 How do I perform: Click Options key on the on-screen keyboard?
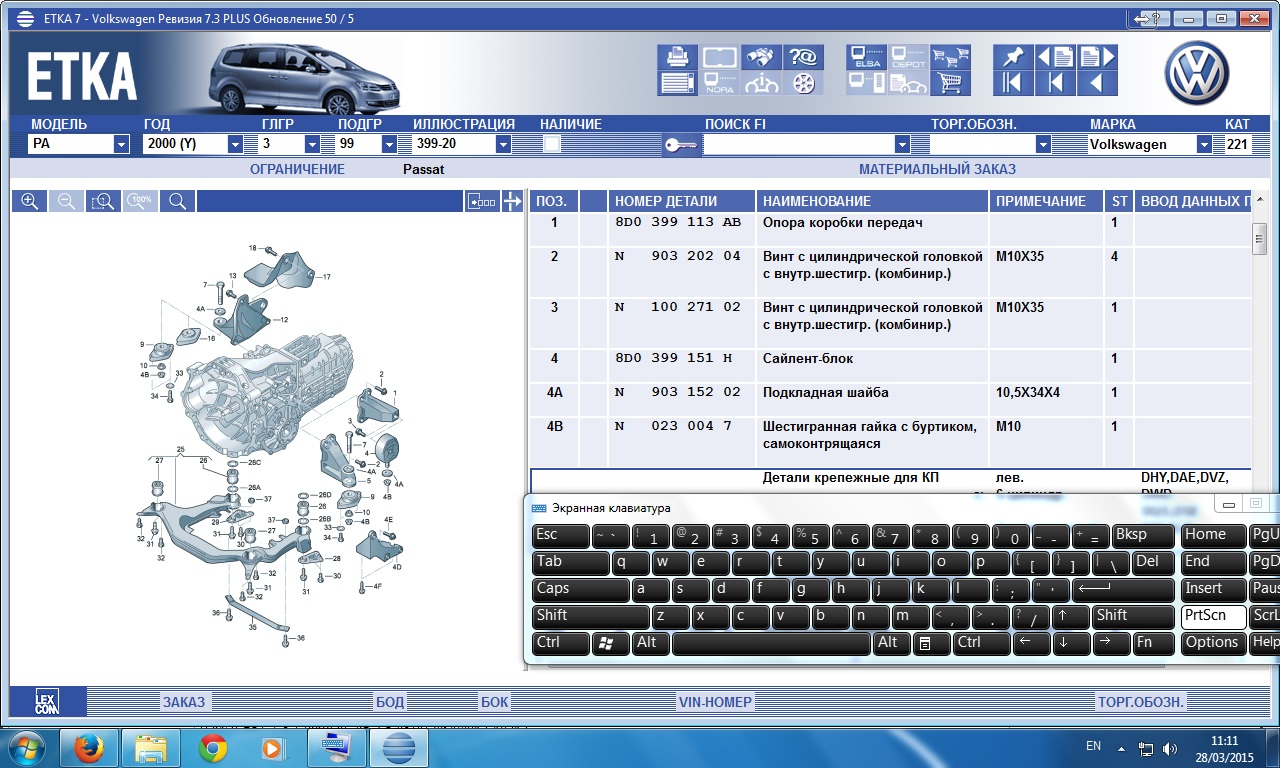[1213, 642]
